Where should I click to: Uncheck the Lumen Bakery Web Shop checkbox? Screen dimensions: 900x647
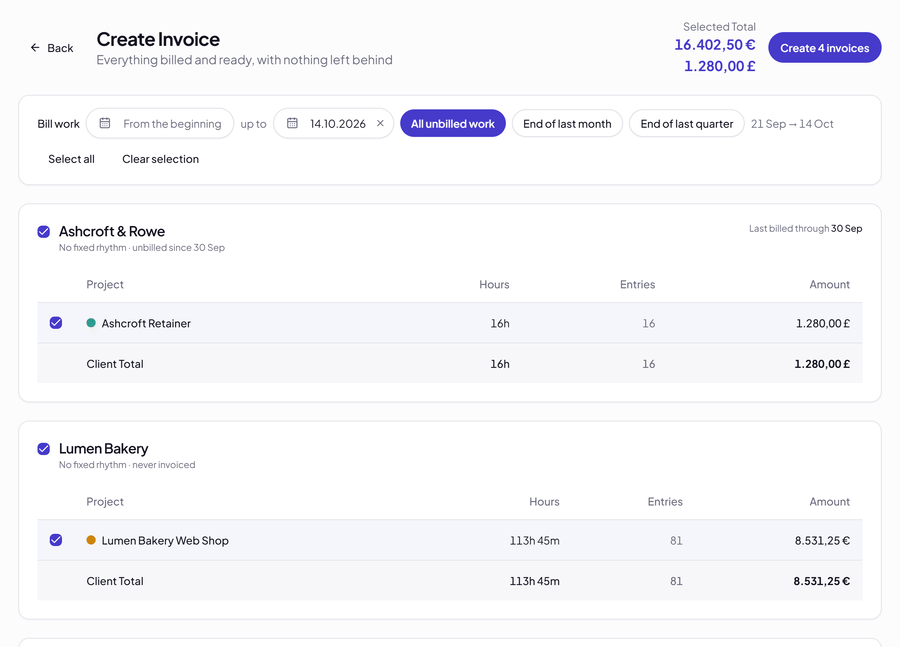click(56, 540)
